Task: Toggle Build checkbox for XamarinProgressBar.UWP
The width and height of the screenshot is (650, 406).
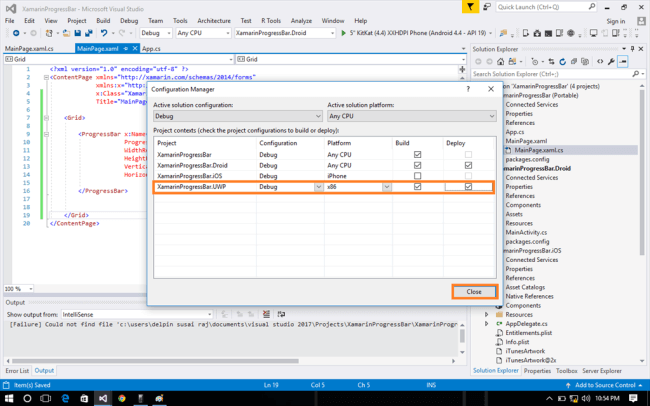Action: [417, 187]
